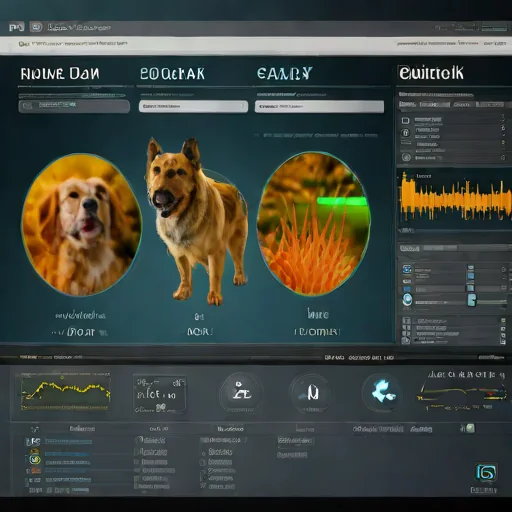Click the circular person-figure button in bottom toolbar
The image size is (512, 512).
[x=240, y=393]
